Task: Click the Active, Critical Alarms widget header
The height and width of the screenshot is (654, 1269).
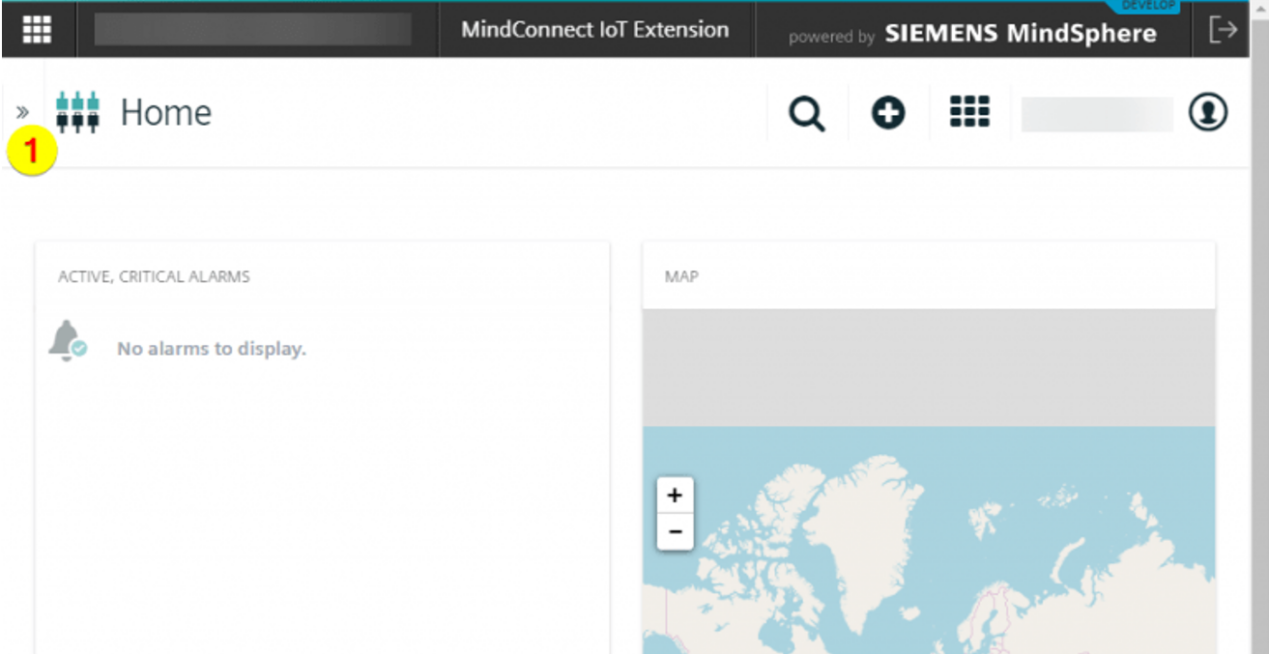Action: [154, 277]
